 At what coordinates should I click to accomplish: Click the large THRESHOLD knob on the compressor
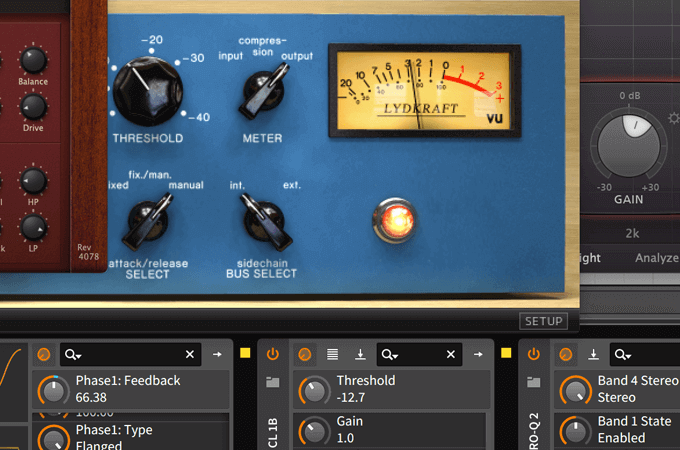click(x=148, y=88)
